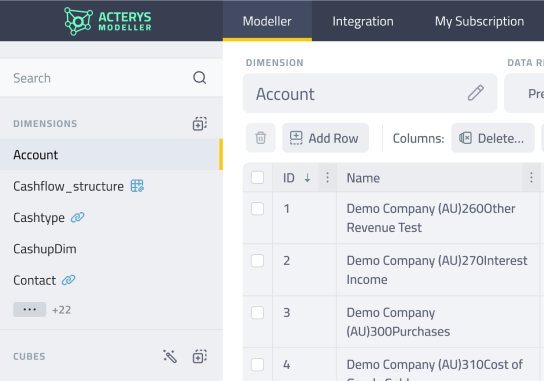Tick the checkbox for row ID 3

257,313
